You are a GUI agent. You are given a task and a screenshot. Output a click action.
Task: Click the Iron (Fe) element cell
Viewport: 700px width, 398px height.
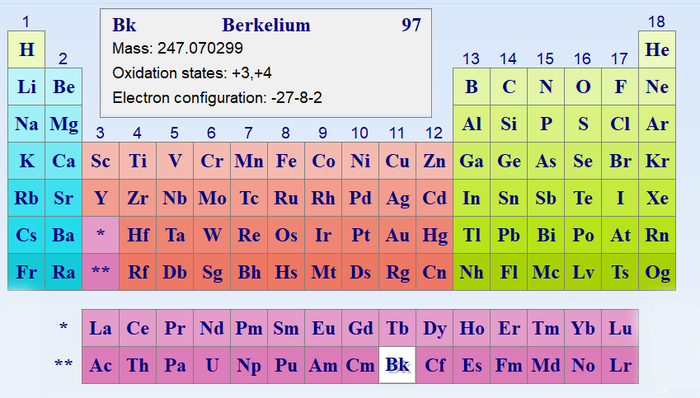(286, 161)
